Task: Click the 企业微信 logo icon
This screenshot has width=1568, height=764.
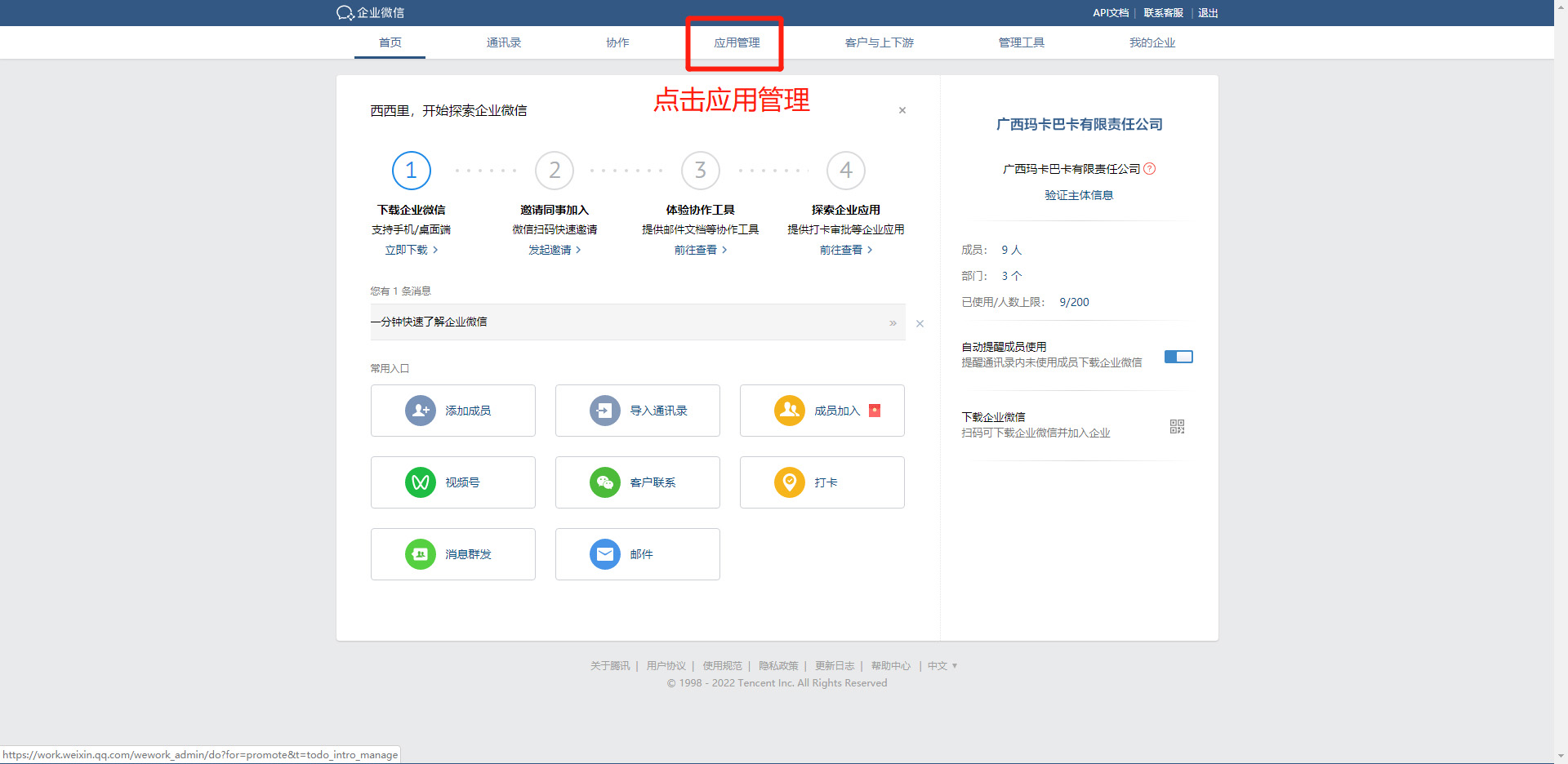Action: [345, 13]
